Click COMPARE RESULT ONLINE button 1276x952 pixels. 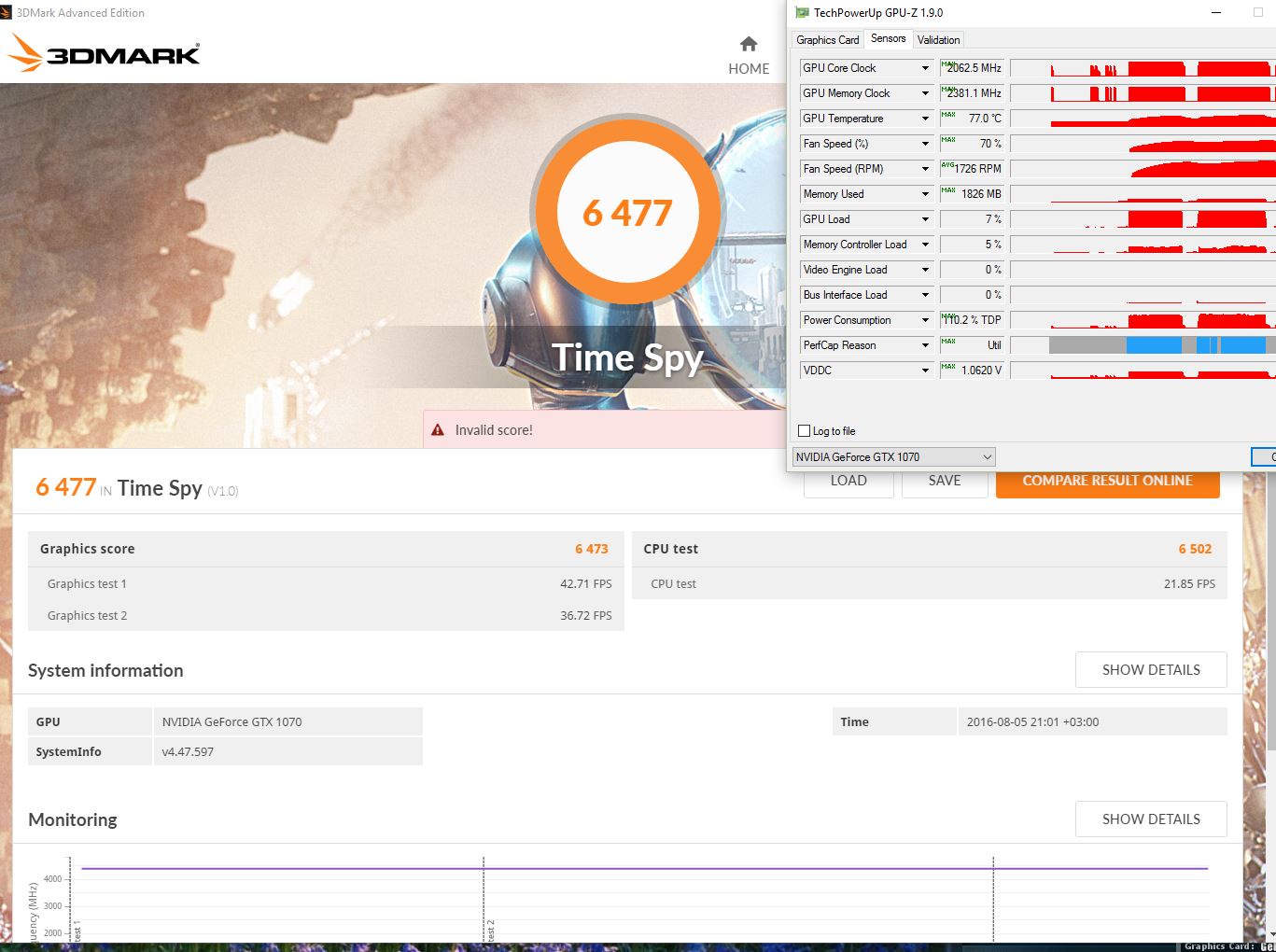click(1108, 483)
